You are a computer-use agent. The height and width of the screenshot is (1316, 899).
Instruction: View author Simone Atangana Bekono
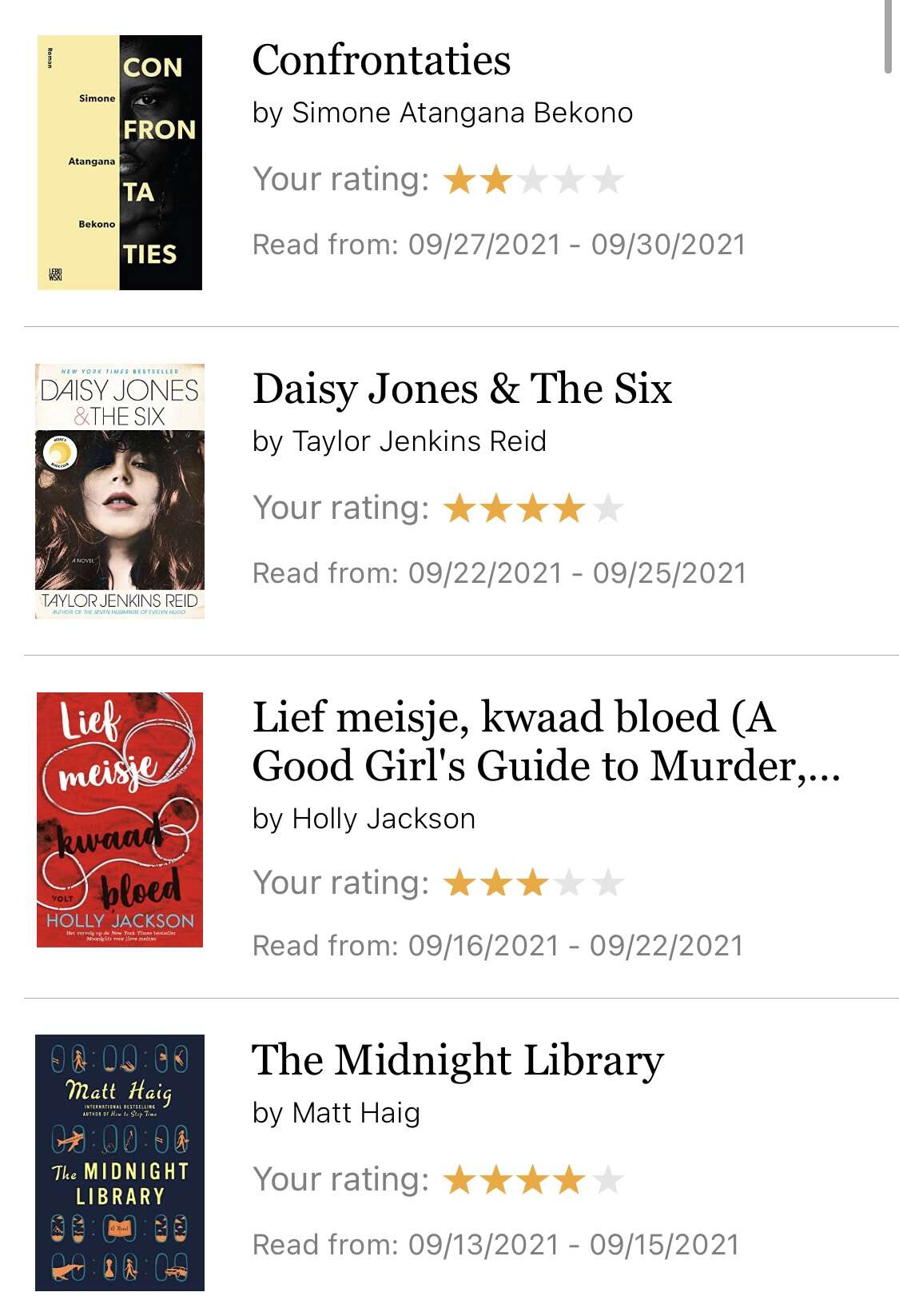click(x=463, y=113)
